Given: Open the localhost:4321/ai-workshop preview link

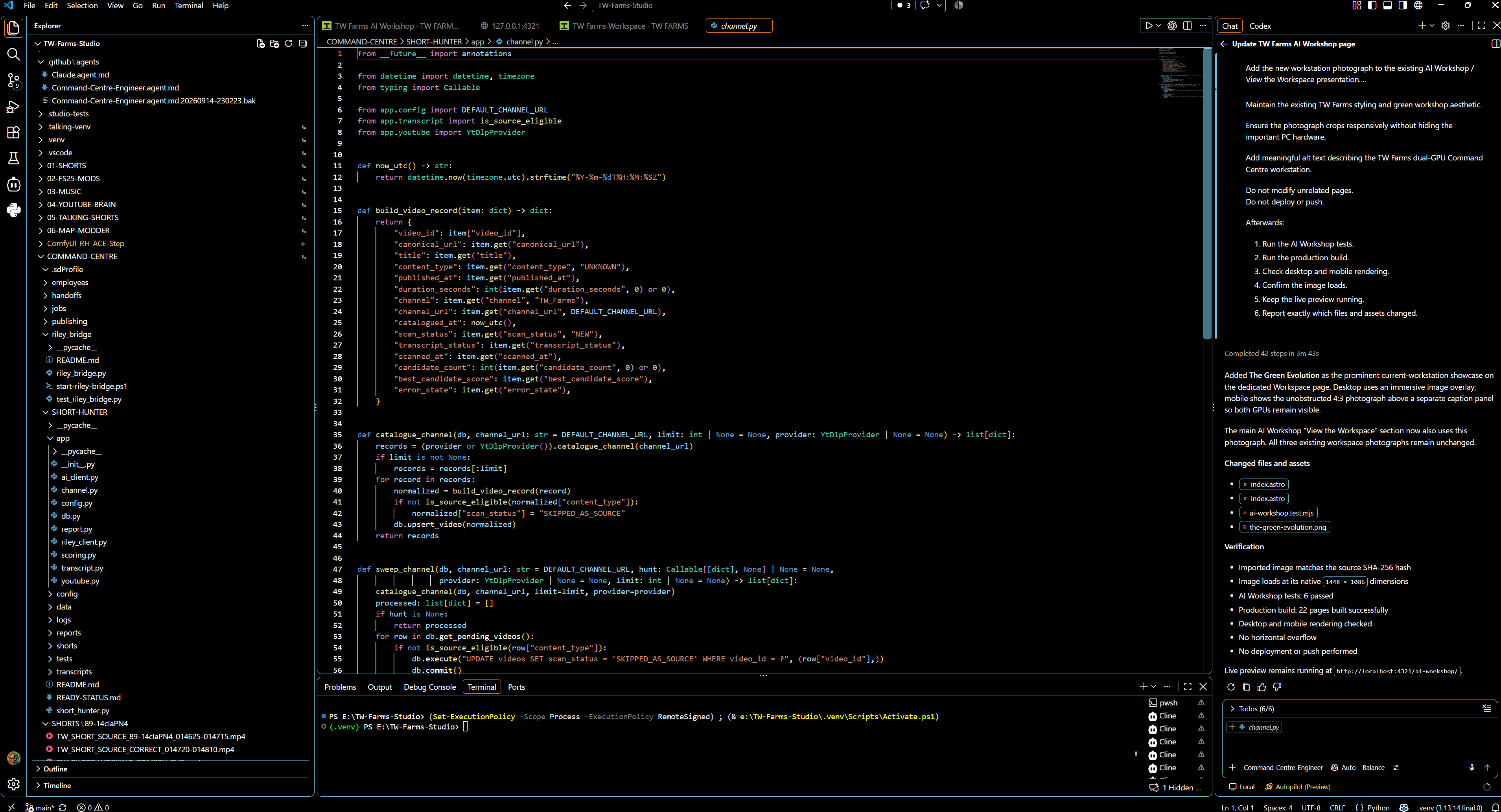Looking at the screenshot, I should tap(1397, 671).
